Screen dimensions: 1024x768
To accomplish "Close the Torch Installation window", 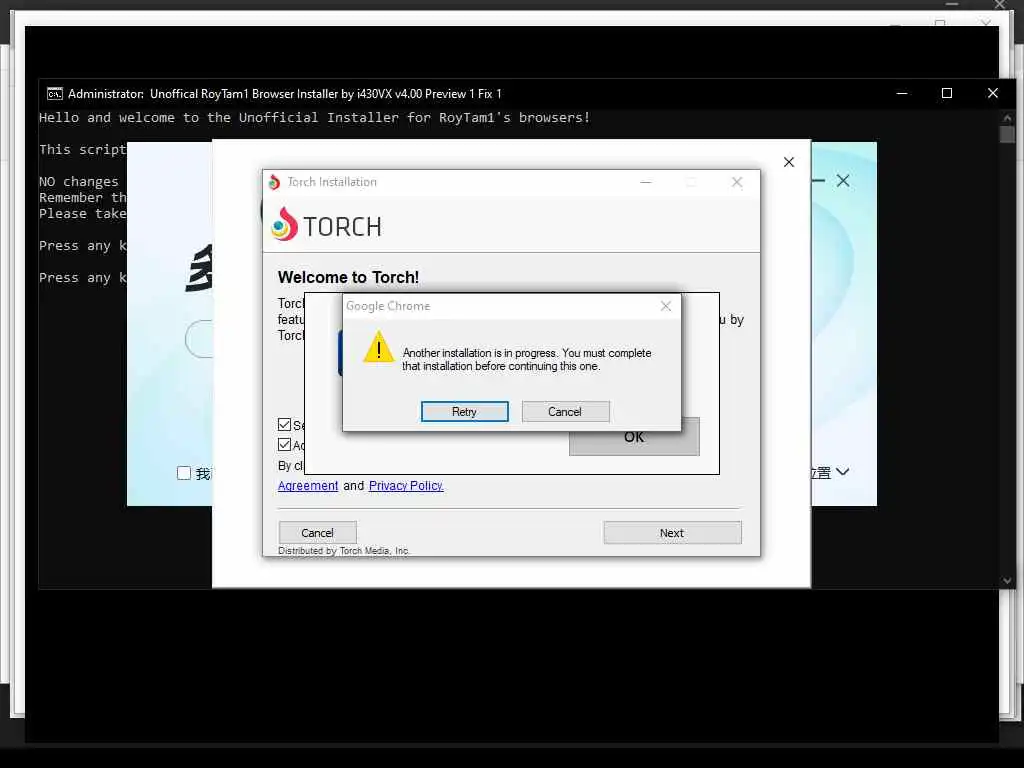I will tap(737, 182).
